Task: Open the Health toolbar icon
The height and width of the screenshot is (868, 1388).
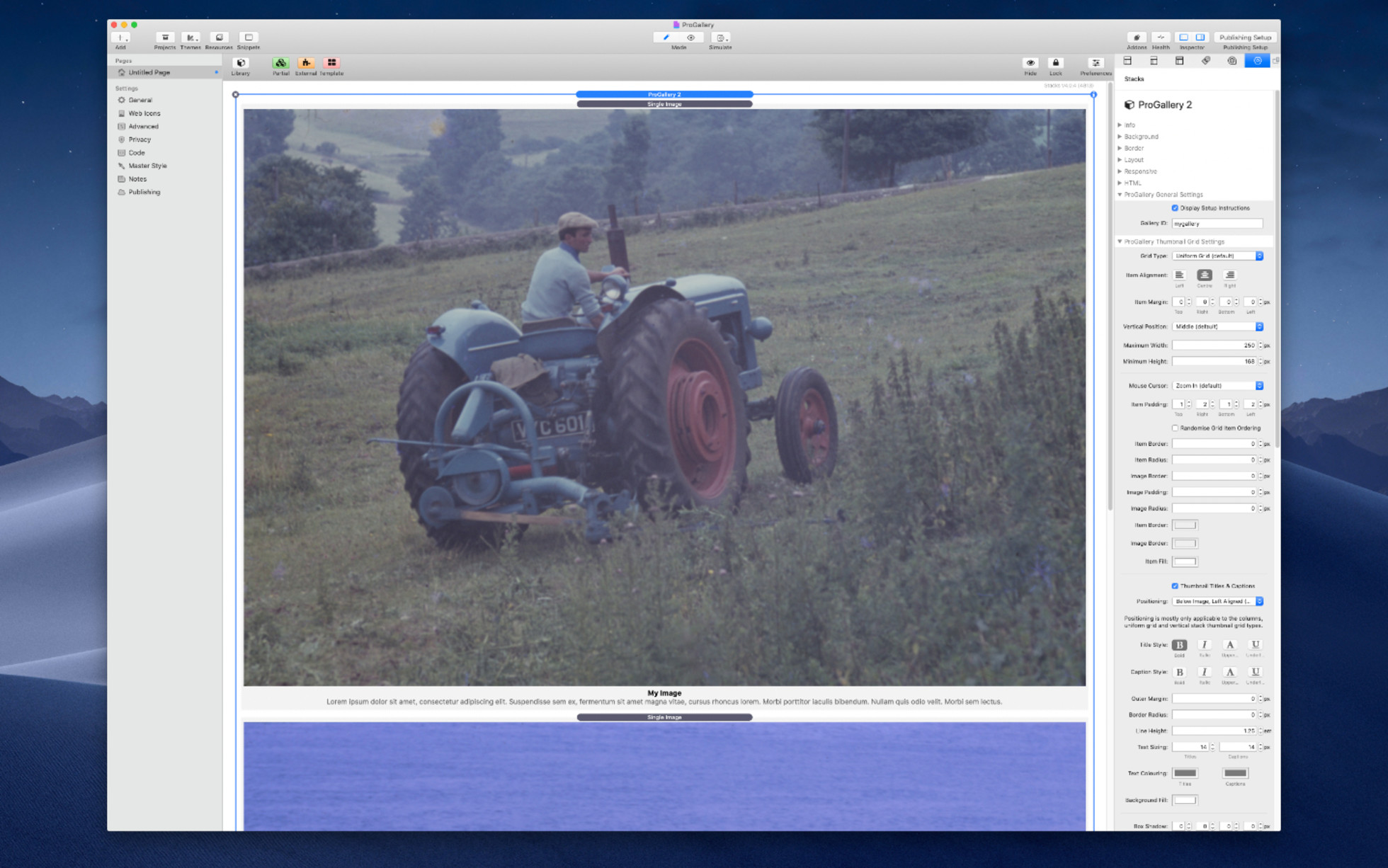Action: (1161, 38)
